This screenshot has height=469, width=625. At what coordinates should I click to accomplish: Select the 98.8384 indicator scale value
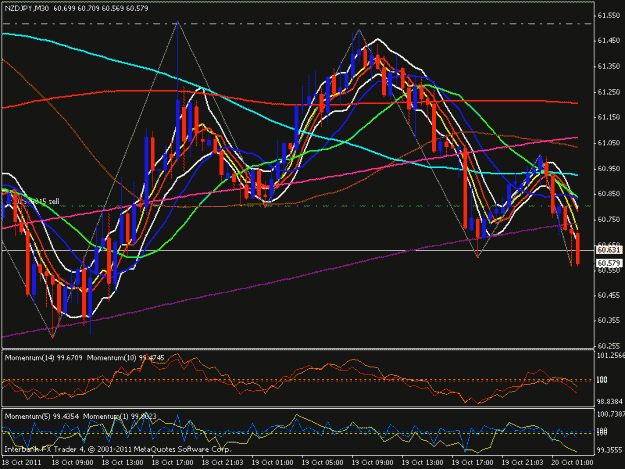(x=610, y=401)
